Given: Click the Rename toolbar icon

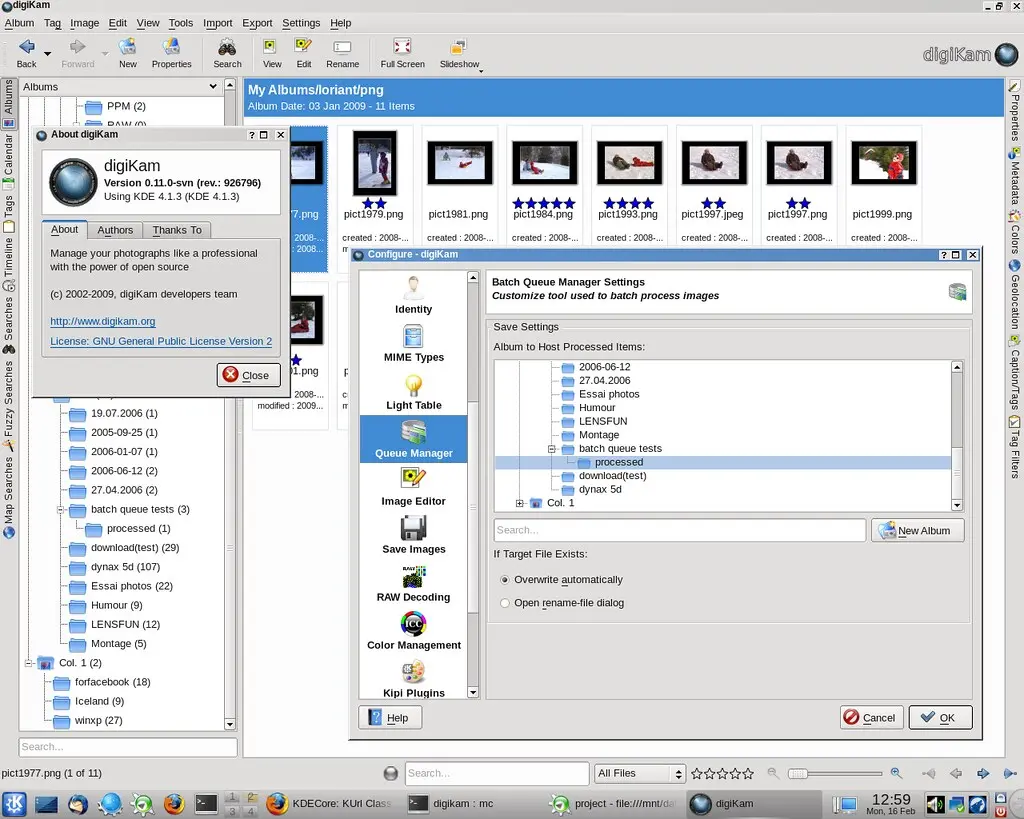Looking at the screenshot, I should point(342,52).
